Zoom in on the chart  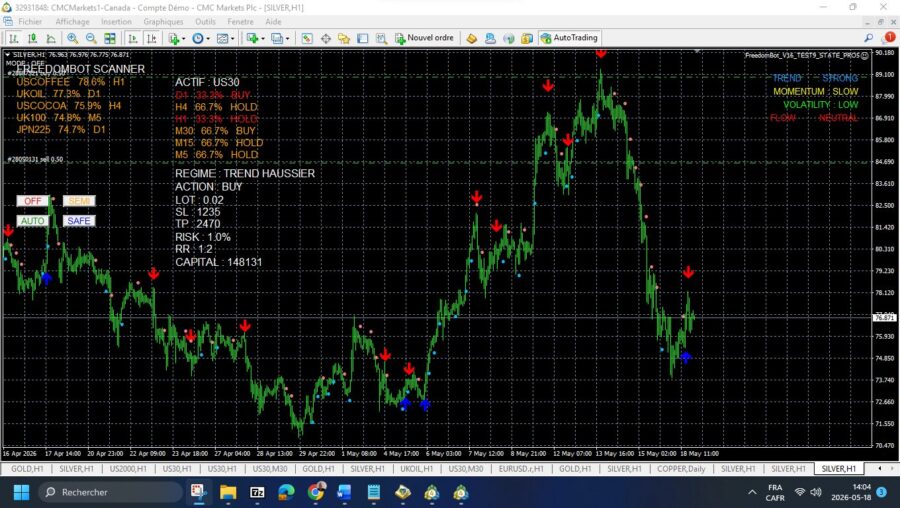(72, 38)
